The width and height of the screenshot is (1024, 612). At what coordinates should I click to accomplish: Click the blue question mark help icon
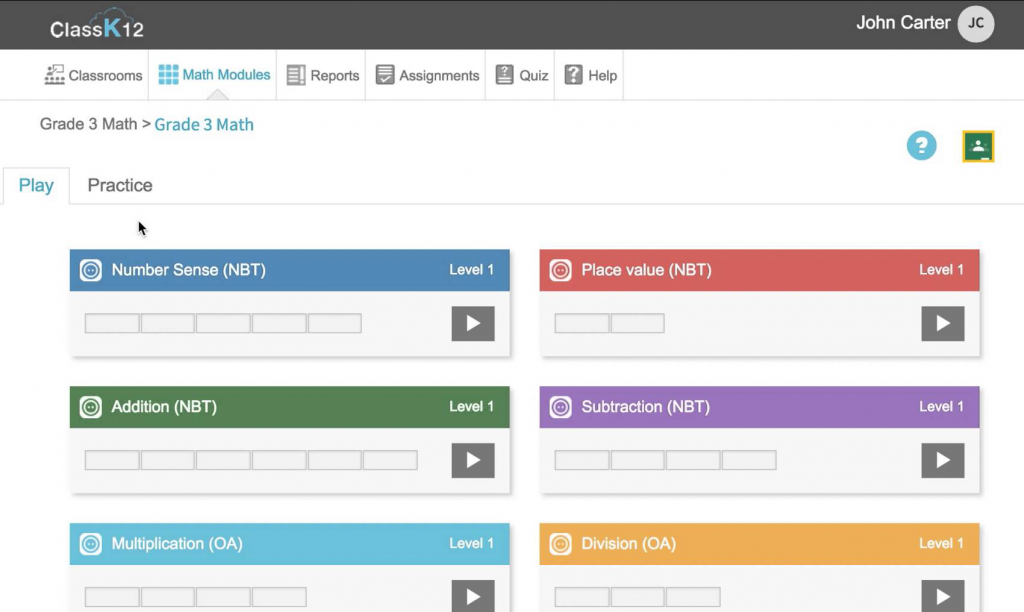(921, 146)
